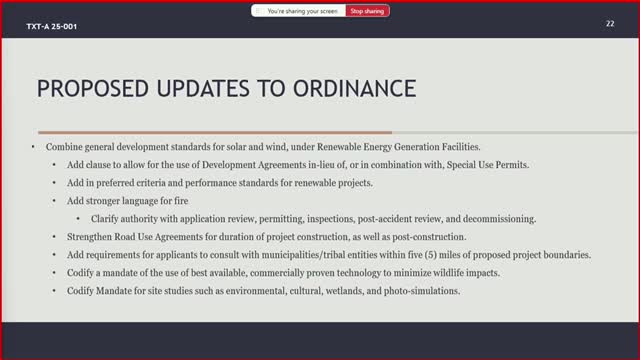This screenshot has height=360, width=640.
Task: Click the bullet "Codify a mandate of the use of best available"
Action: pyautogui.click(x=283, y=273)
